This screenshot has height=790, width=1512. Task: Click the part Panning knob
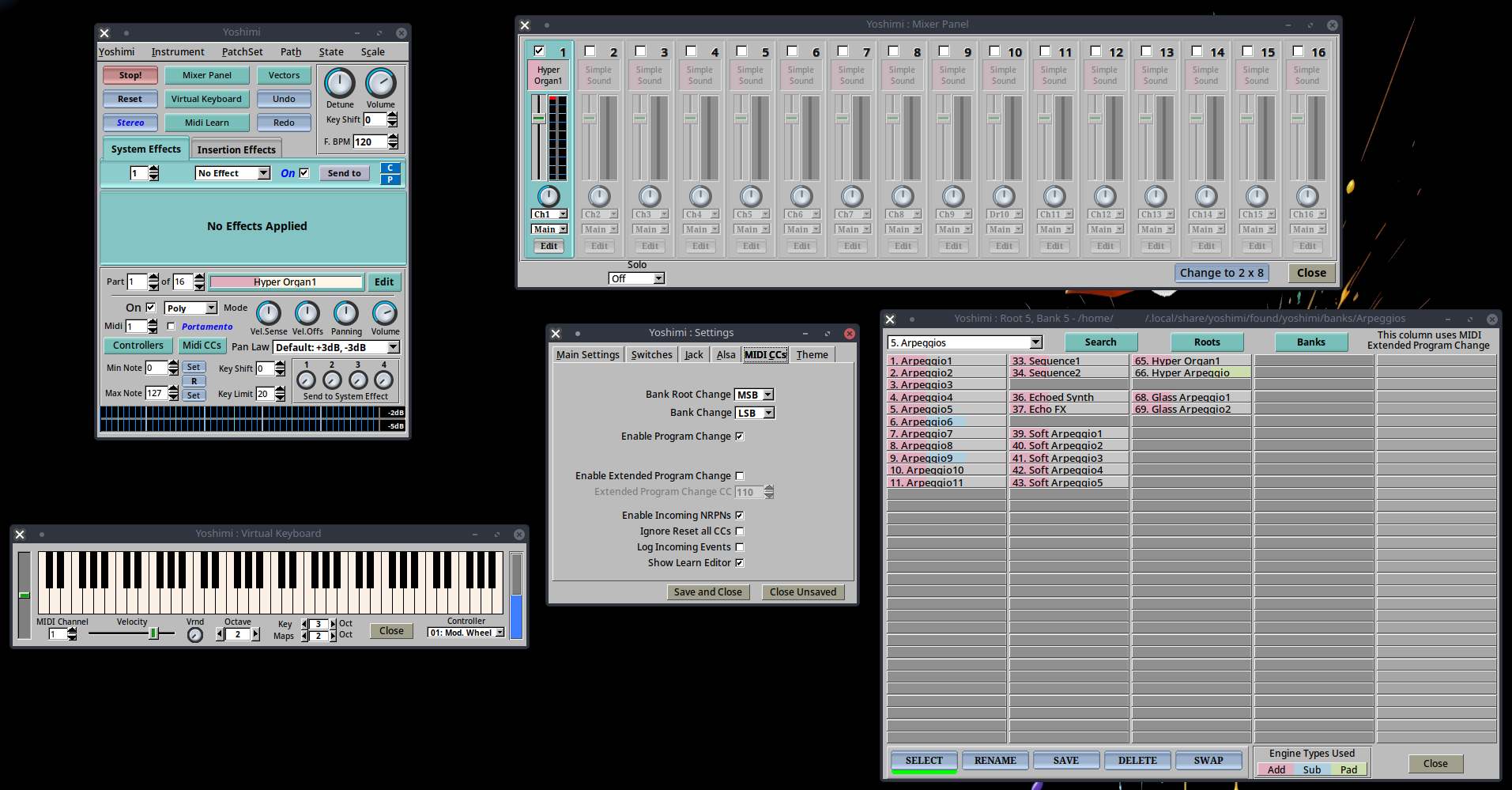pyautogui.click(x=346, y=313)
